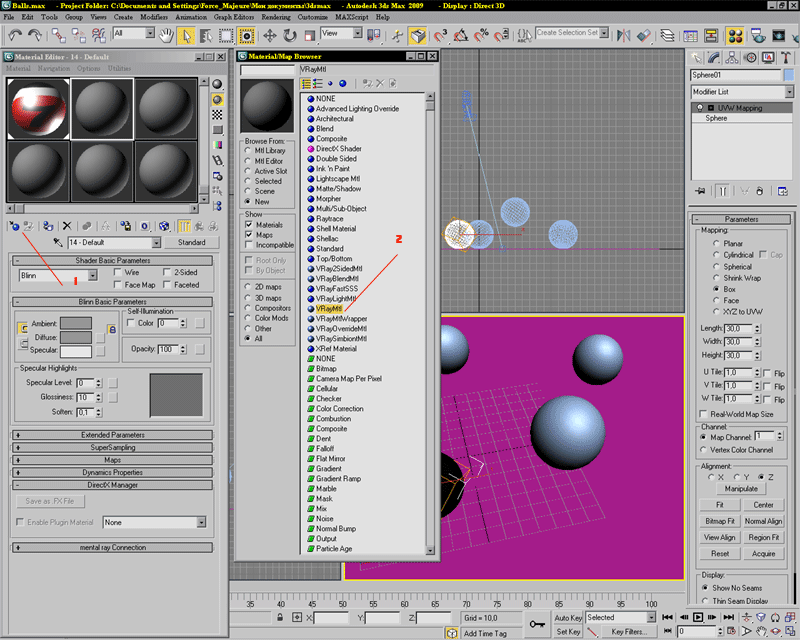This screenshot has width=800, height=640.
Task: Toggle the Maps show checkbox
Action: pos(249,235)
